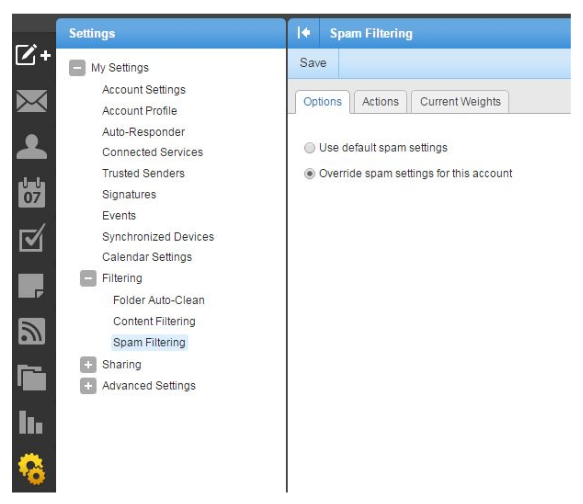583x504 pixels.
Task: Click the compose new message icon
Action: point(33,55)
